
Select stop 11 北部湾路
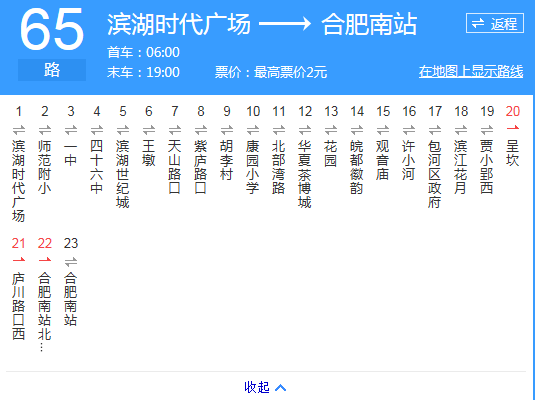(x=279, y=167)
